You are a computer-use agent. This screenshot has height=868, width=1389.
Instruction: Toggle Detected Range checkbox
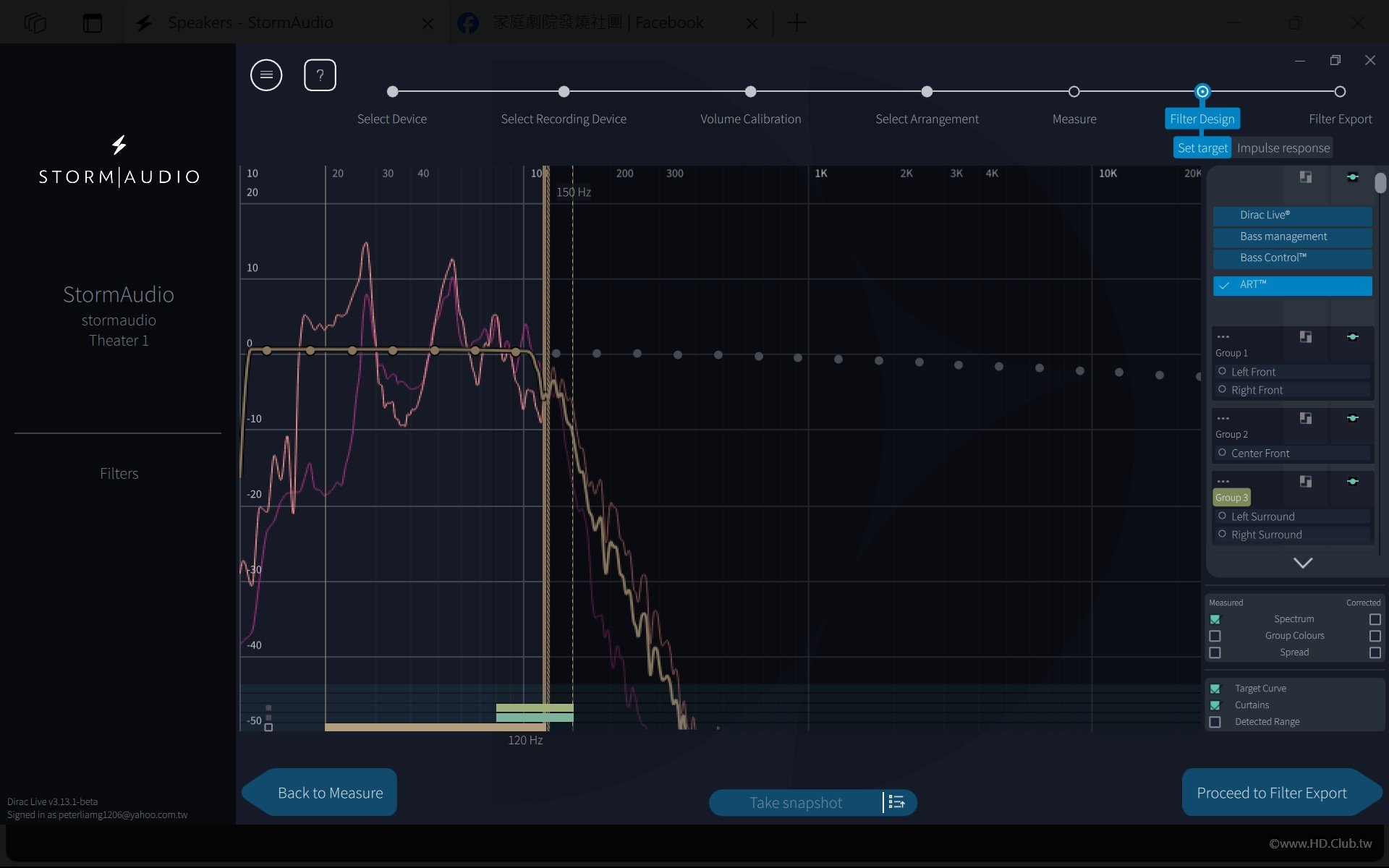click(x=1215, y=722)
